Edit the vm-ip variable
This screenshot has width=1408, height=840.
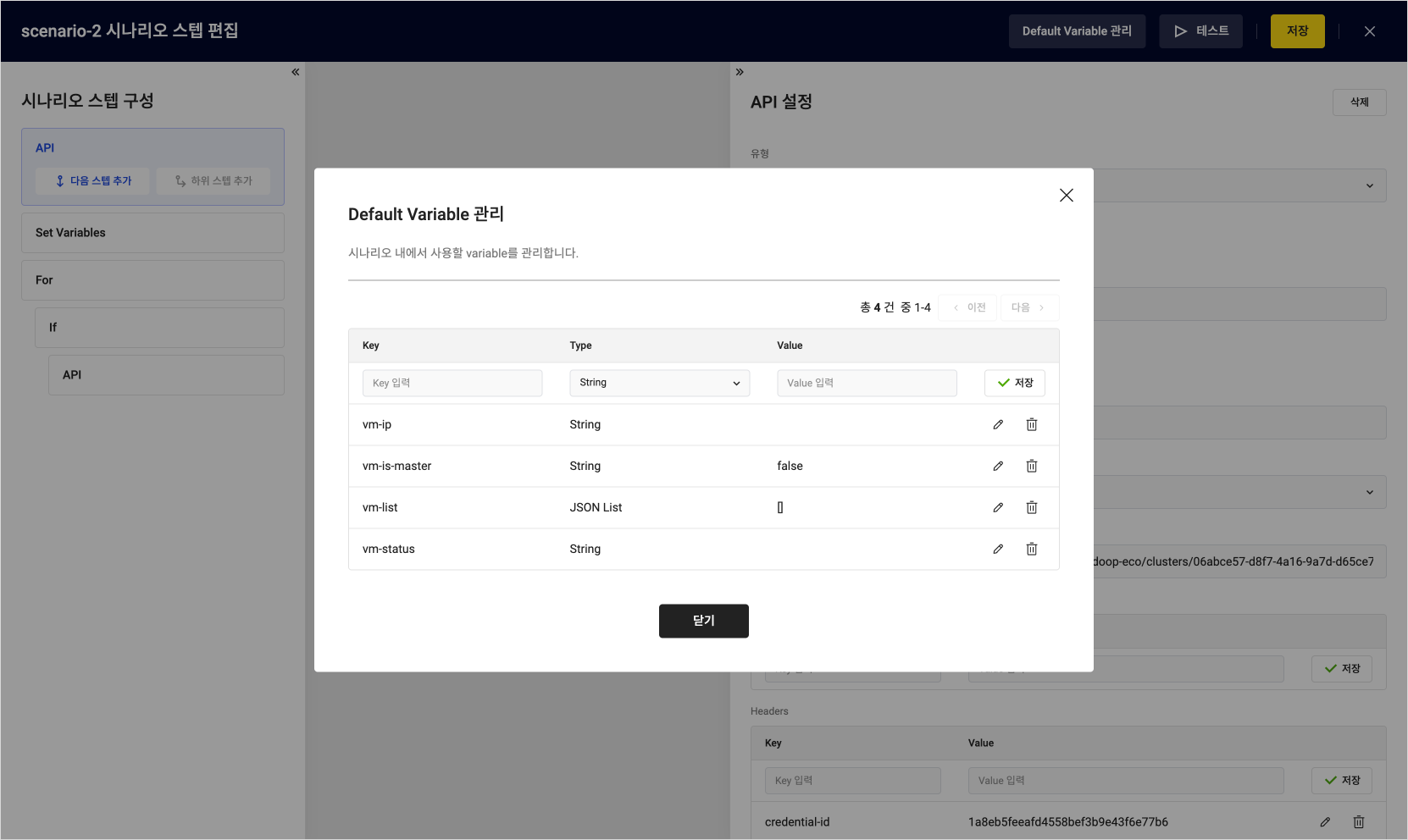point(998,425)
